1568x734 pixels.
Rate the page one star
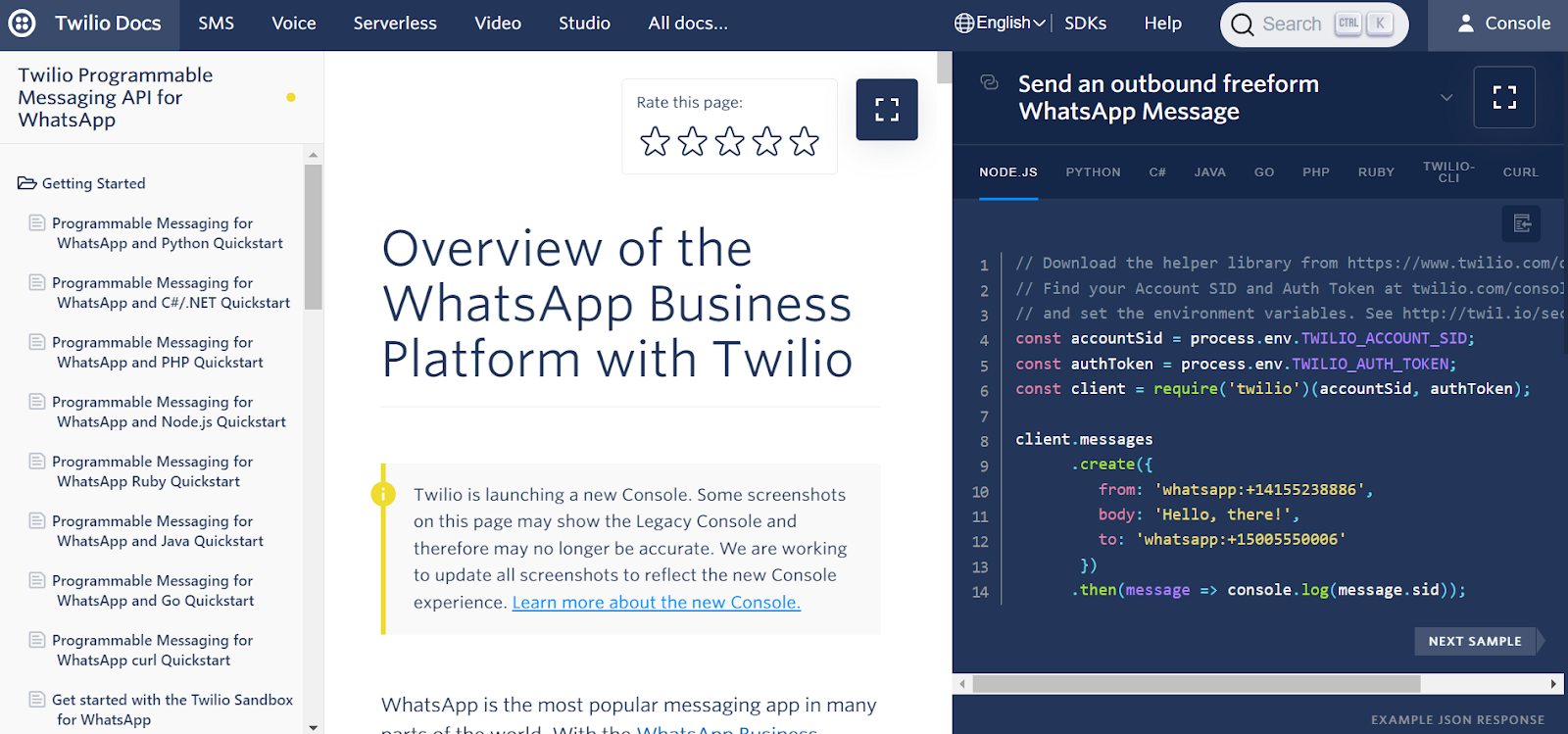[x=655, y=142]
